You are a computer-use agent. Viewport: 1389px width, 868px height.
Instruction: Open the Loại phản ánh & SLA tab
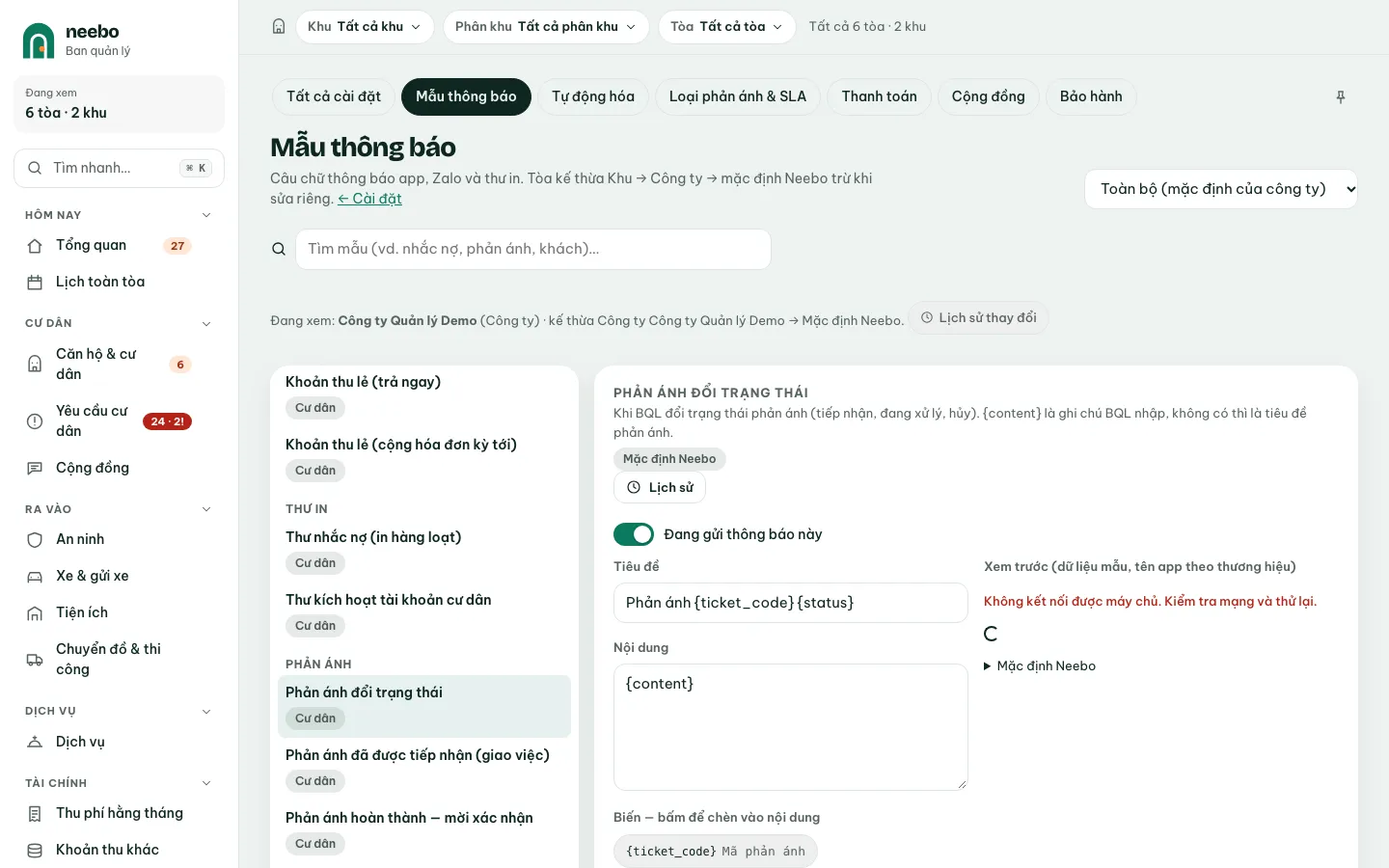(738, 96)
